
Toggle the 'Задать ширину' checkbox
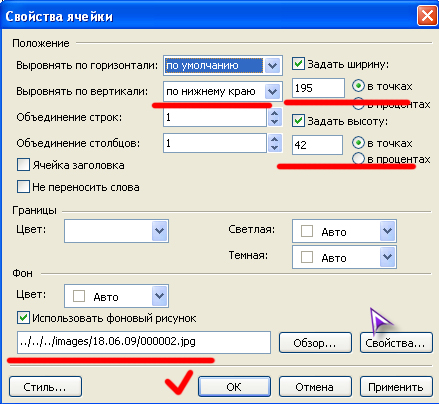(298, 64)
